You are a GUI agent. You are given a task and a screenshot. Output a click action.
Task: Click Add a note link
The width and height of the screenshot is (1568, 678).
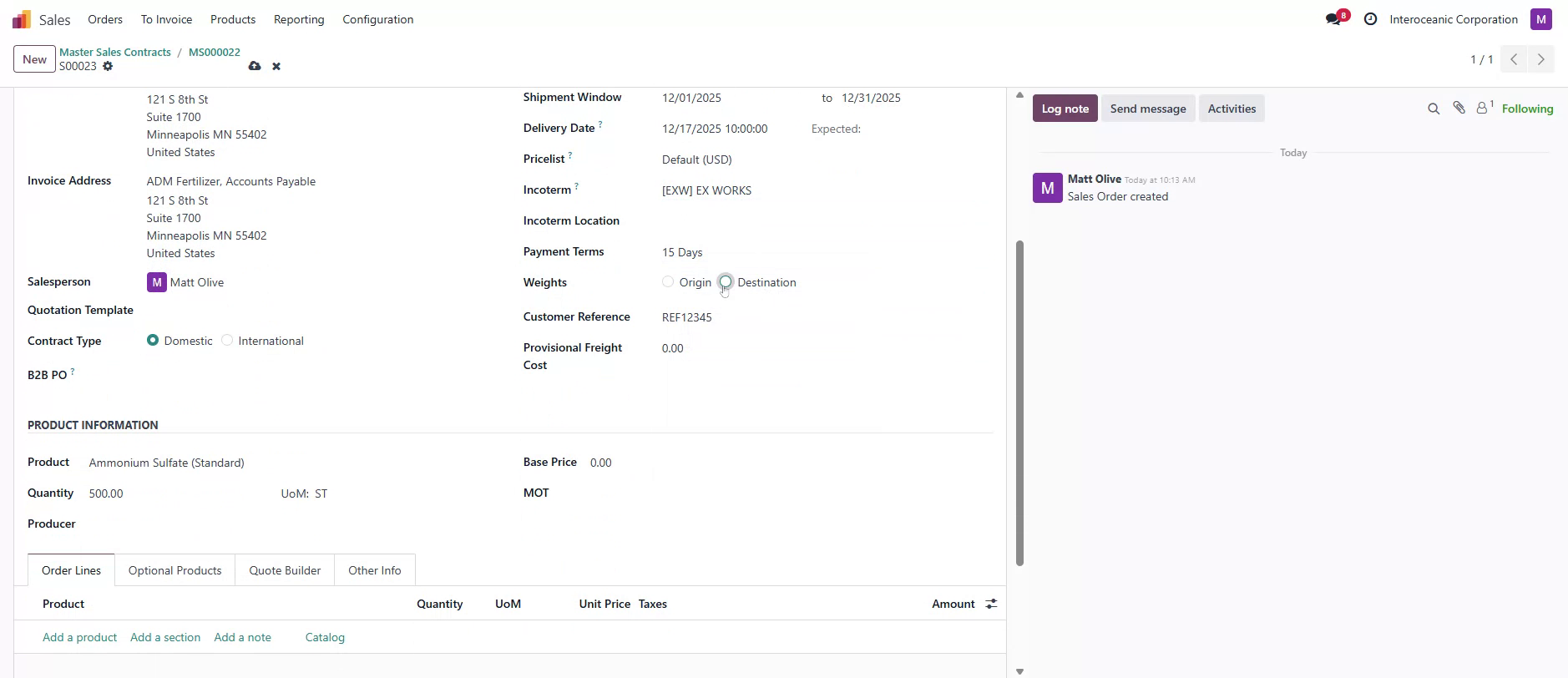(x=243, y=637)
